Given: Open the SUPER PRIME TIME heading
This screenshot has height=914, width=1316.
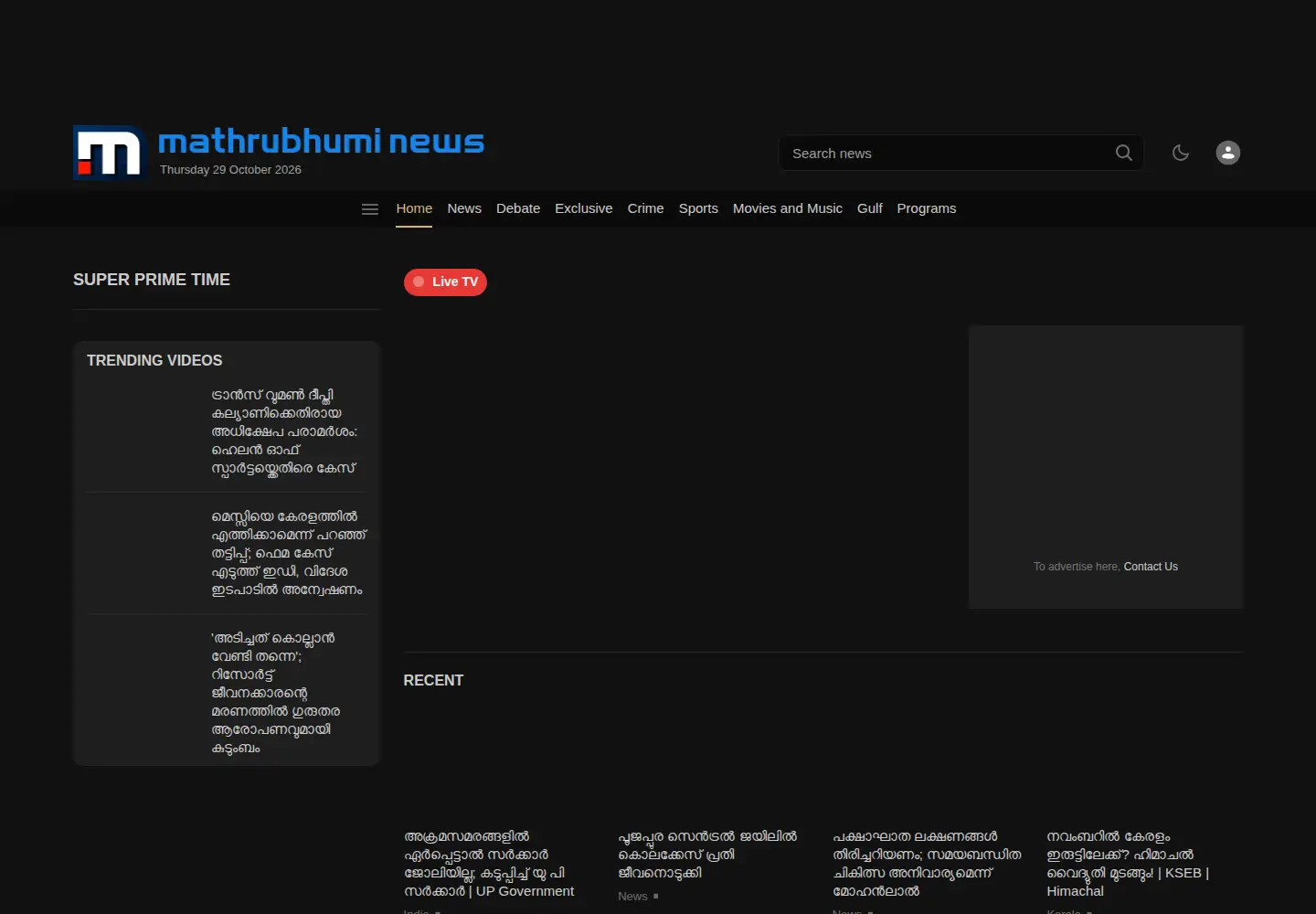Looking at the screenshot, I should 152,280.
